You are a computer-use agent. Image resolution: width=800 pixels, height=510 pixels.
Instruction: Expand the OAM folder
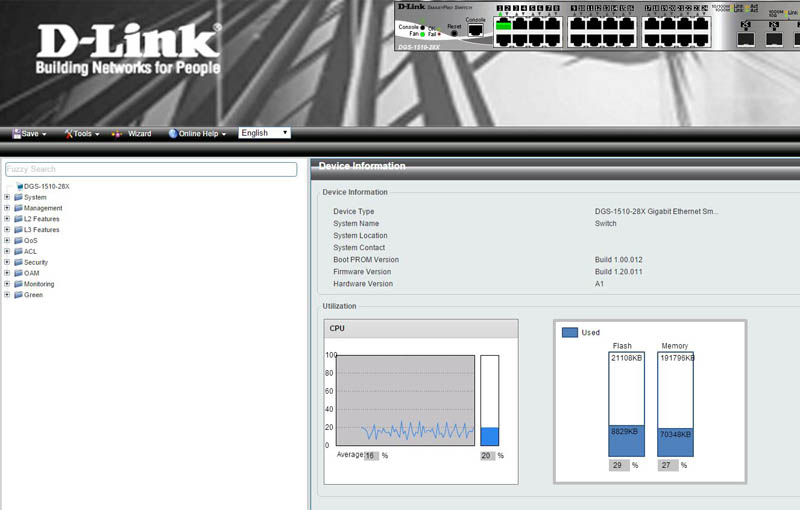point(7,273)
